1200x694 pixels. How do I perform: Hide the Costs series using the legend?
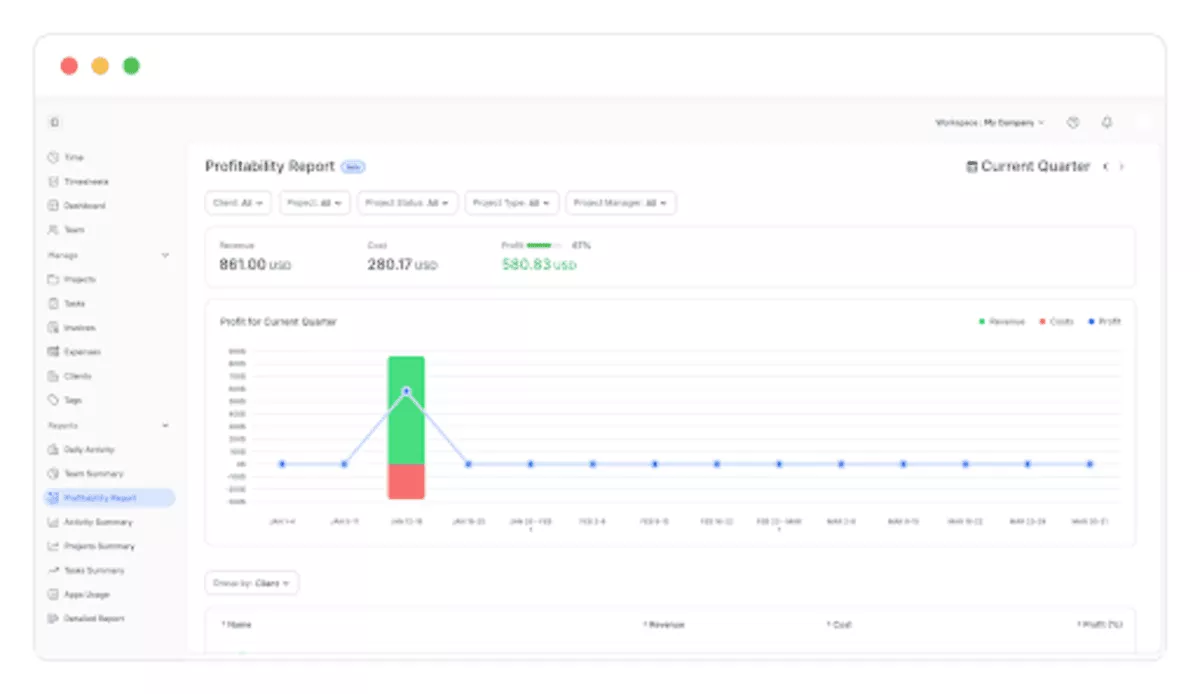1054,321
